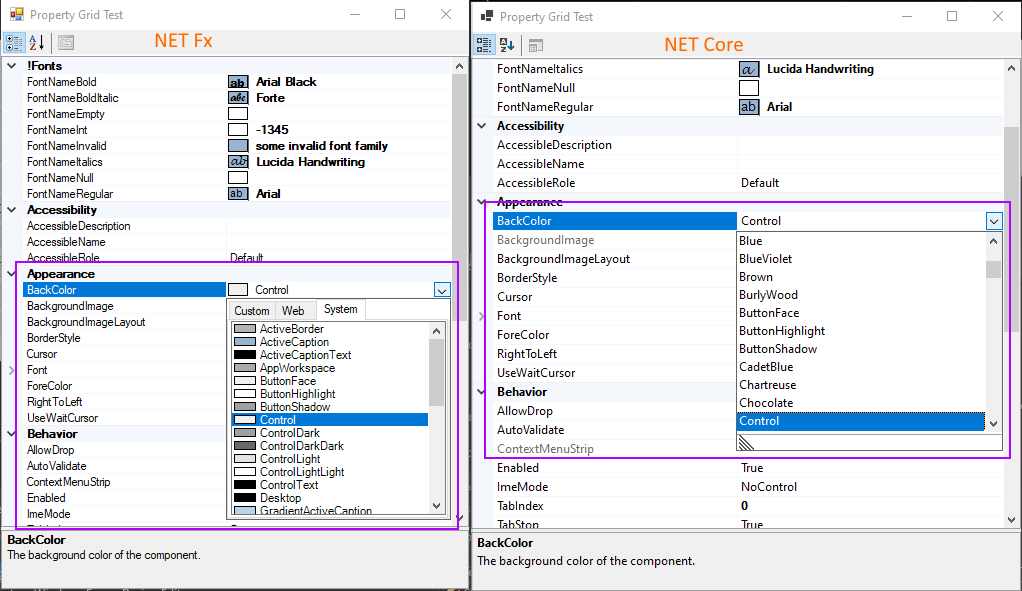1022x591 pixels.
Task: Click Arial font preview icon in NET Fx
Action: tap(238, 194)
